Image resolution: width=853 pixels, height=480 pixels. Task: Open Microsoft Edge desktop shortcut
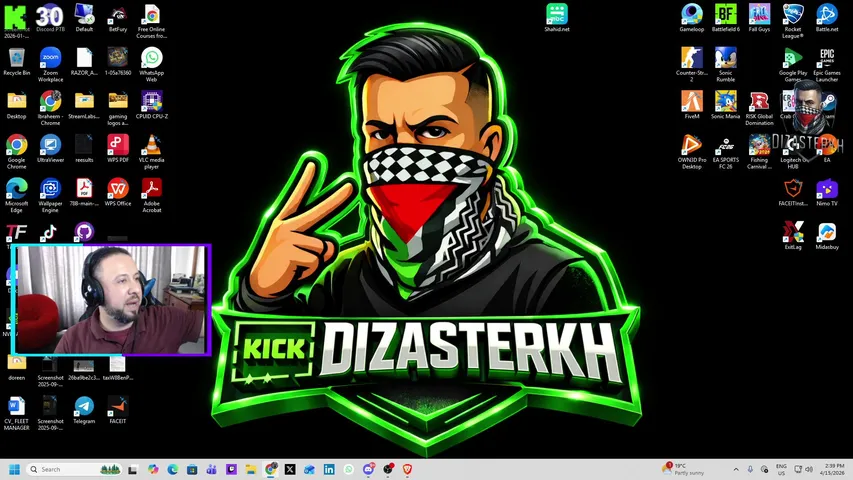pyautogui.click(x=16, y=195)
